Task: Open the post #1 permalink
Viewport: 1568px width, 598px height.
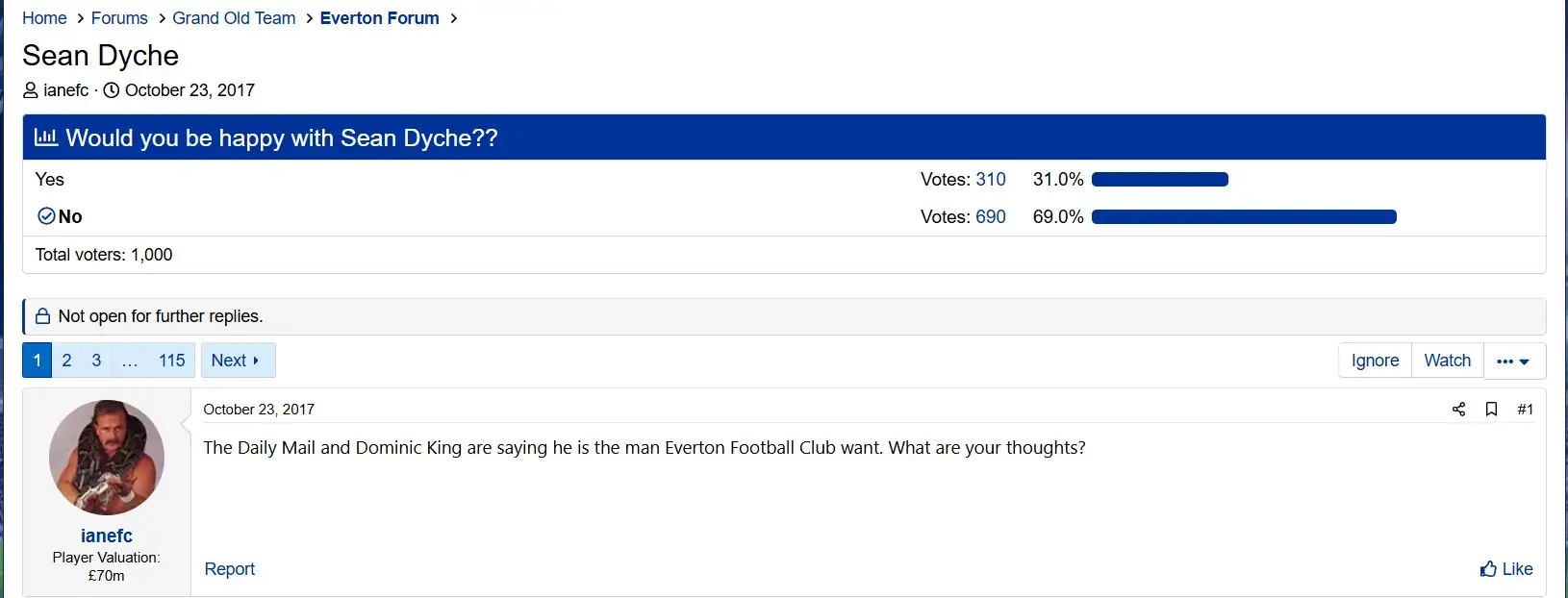Action: 1525,410
